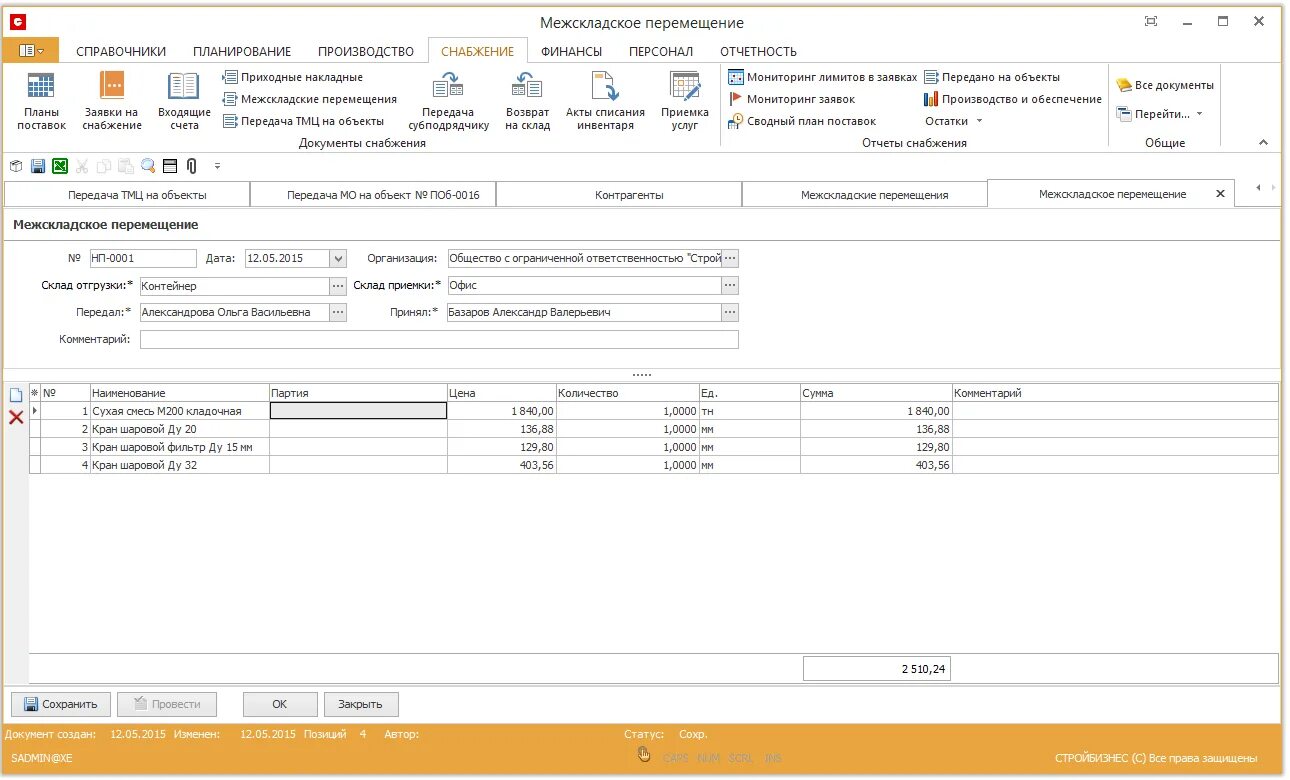Switch to Передача ТМЦ на объекты document tab
Image resolution: width=1290 pixels, height=780 pixels.
point(127,195)
